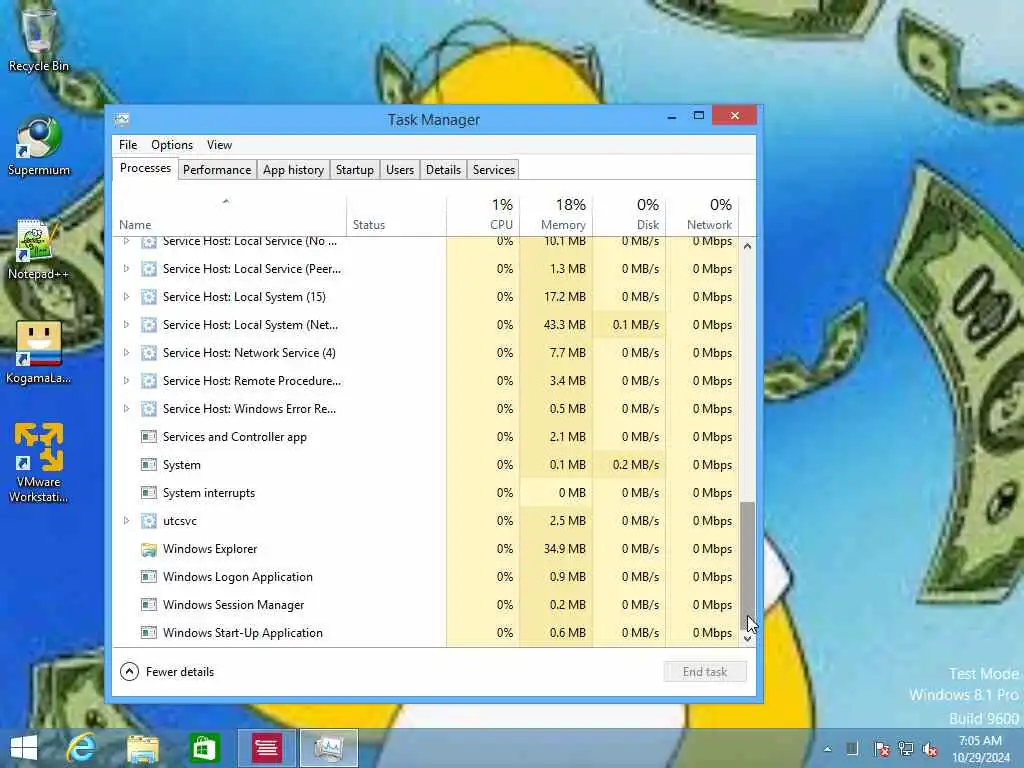Screen dimensions: 1024x768
Task: Launch Internet Explorer from the taskbar
Action: pyautogui.click(x=82, y=748)
